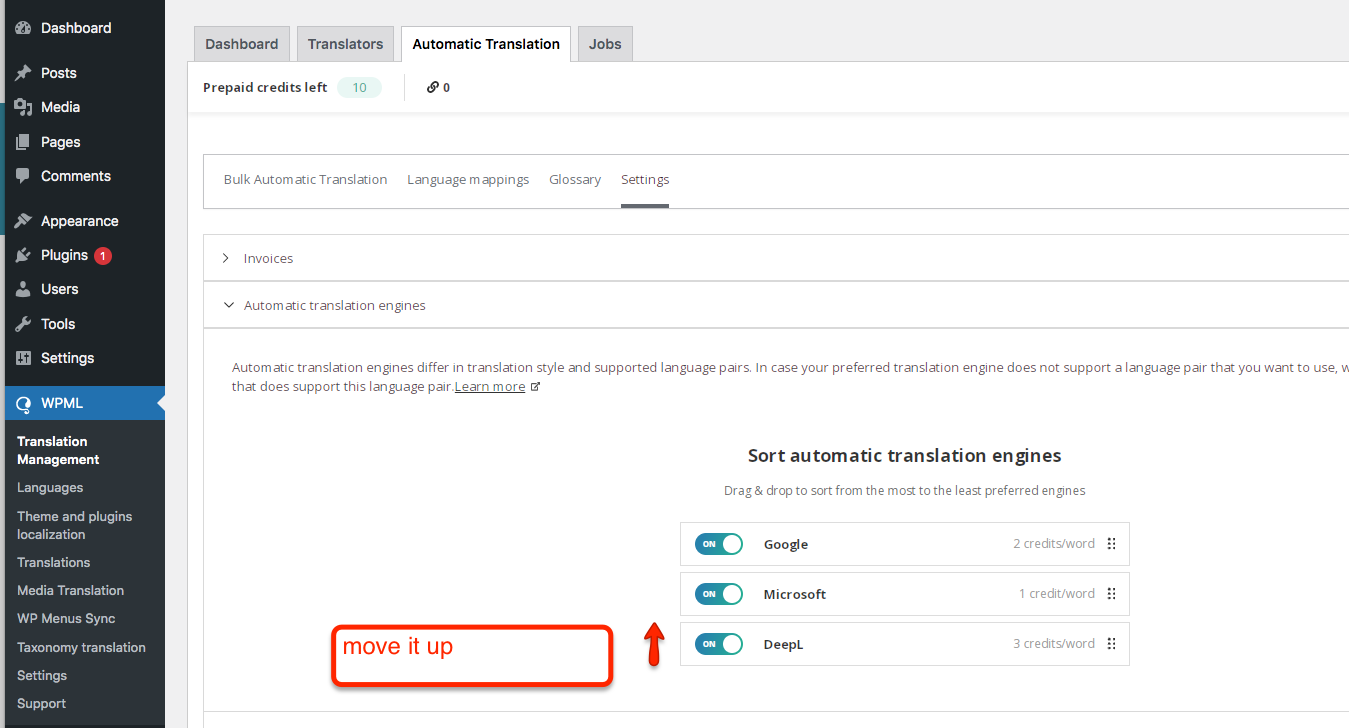
Task: Open the Glossary sub-tab
Action: tap(575, 180)
